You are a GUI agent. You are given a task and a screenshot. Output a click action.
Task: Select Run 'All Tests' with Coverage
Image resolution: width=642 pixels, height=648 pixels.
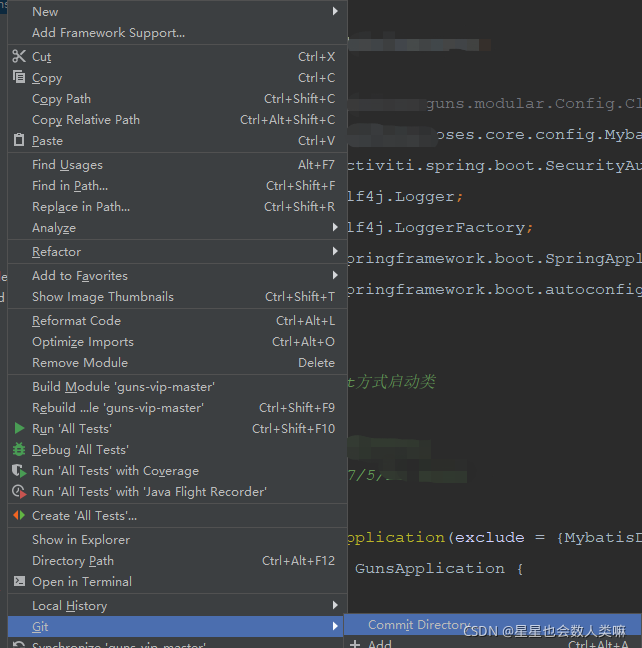(177, 471)
